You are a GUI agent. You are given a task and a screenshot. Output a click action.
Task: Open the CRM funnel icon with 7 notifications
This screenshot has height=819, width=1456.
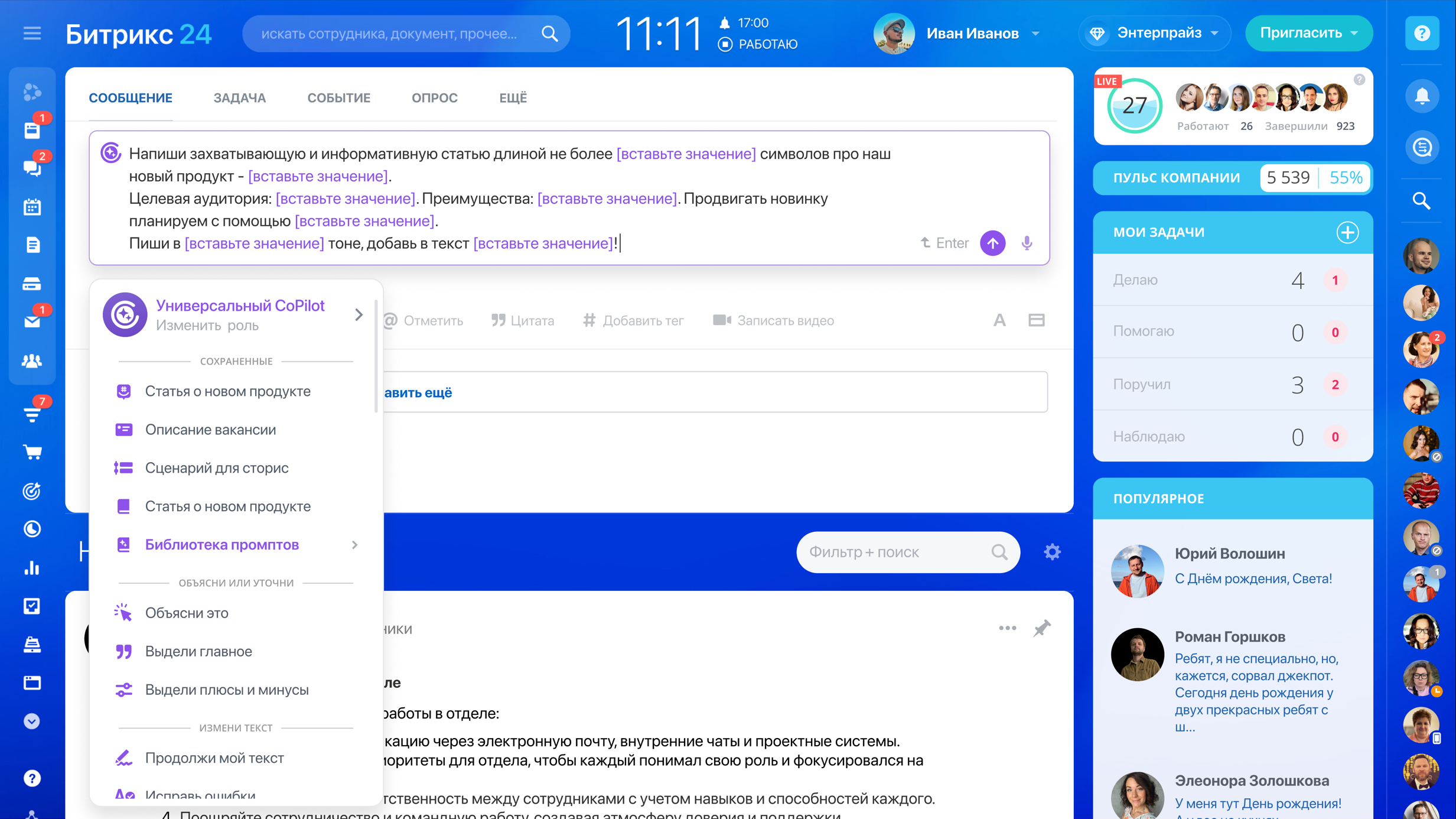click(x=32, y=414)
